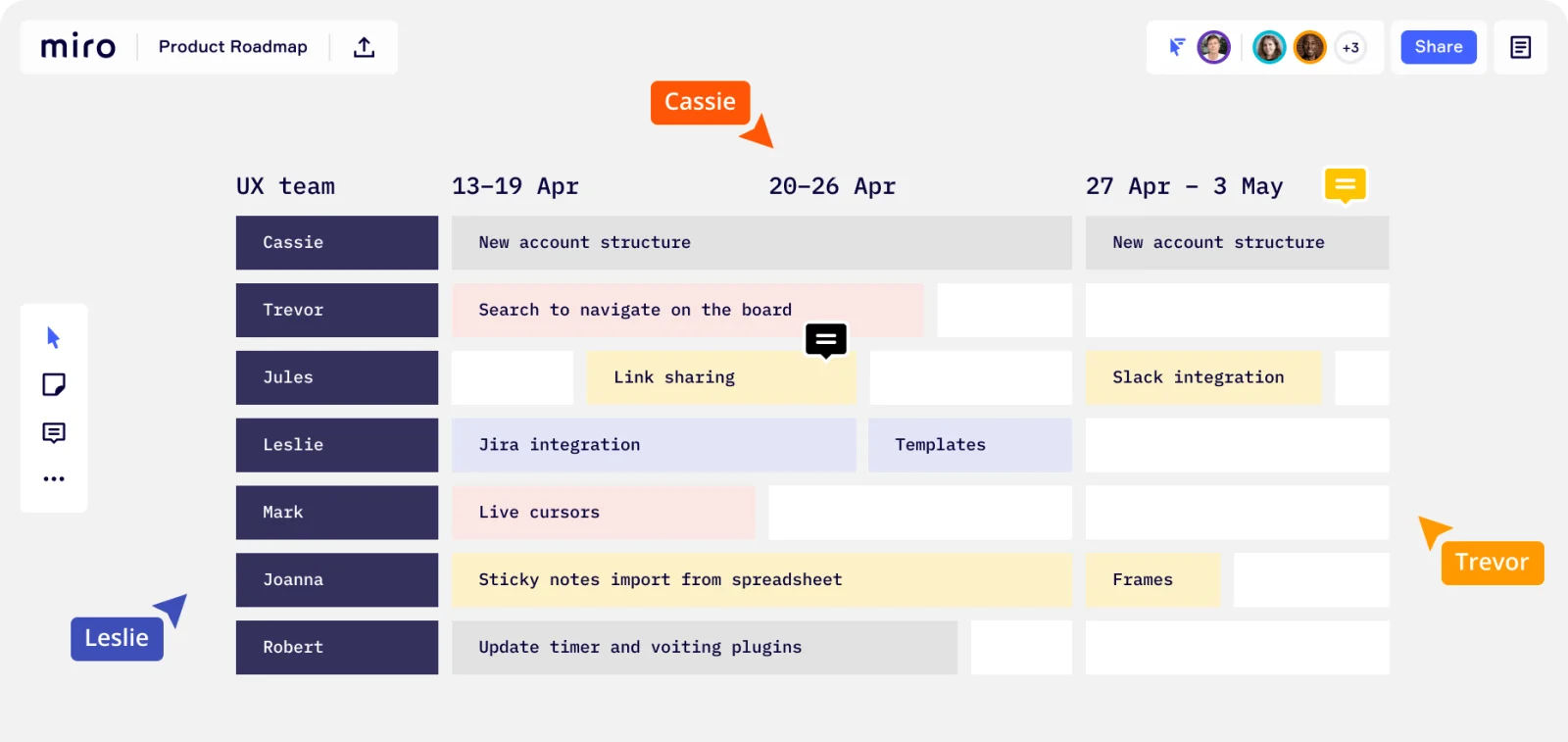Expand more tools with three dots
Viewport: 1568px width, 742px height.
[54, 479]
